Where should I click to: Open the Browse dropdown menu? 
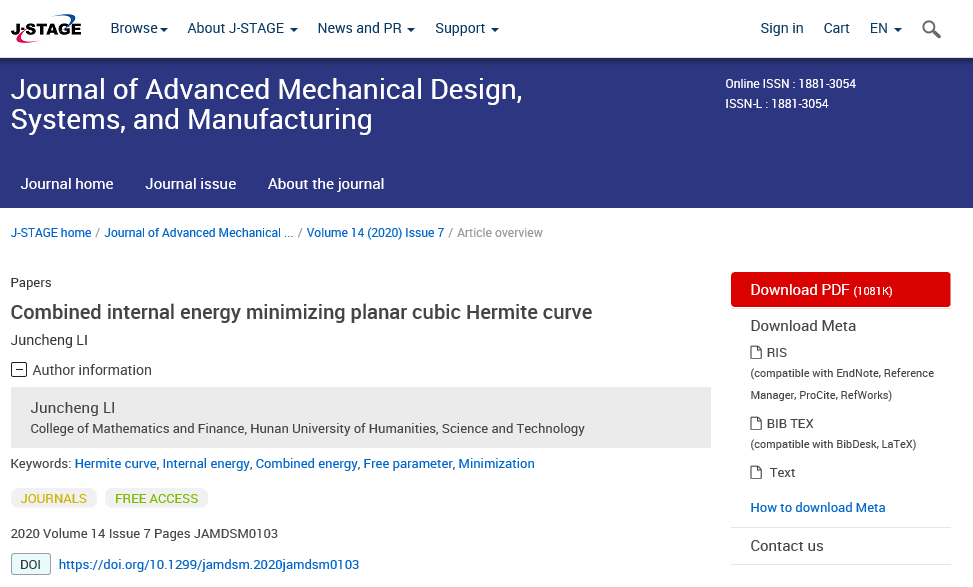click(x=139, y=29)
